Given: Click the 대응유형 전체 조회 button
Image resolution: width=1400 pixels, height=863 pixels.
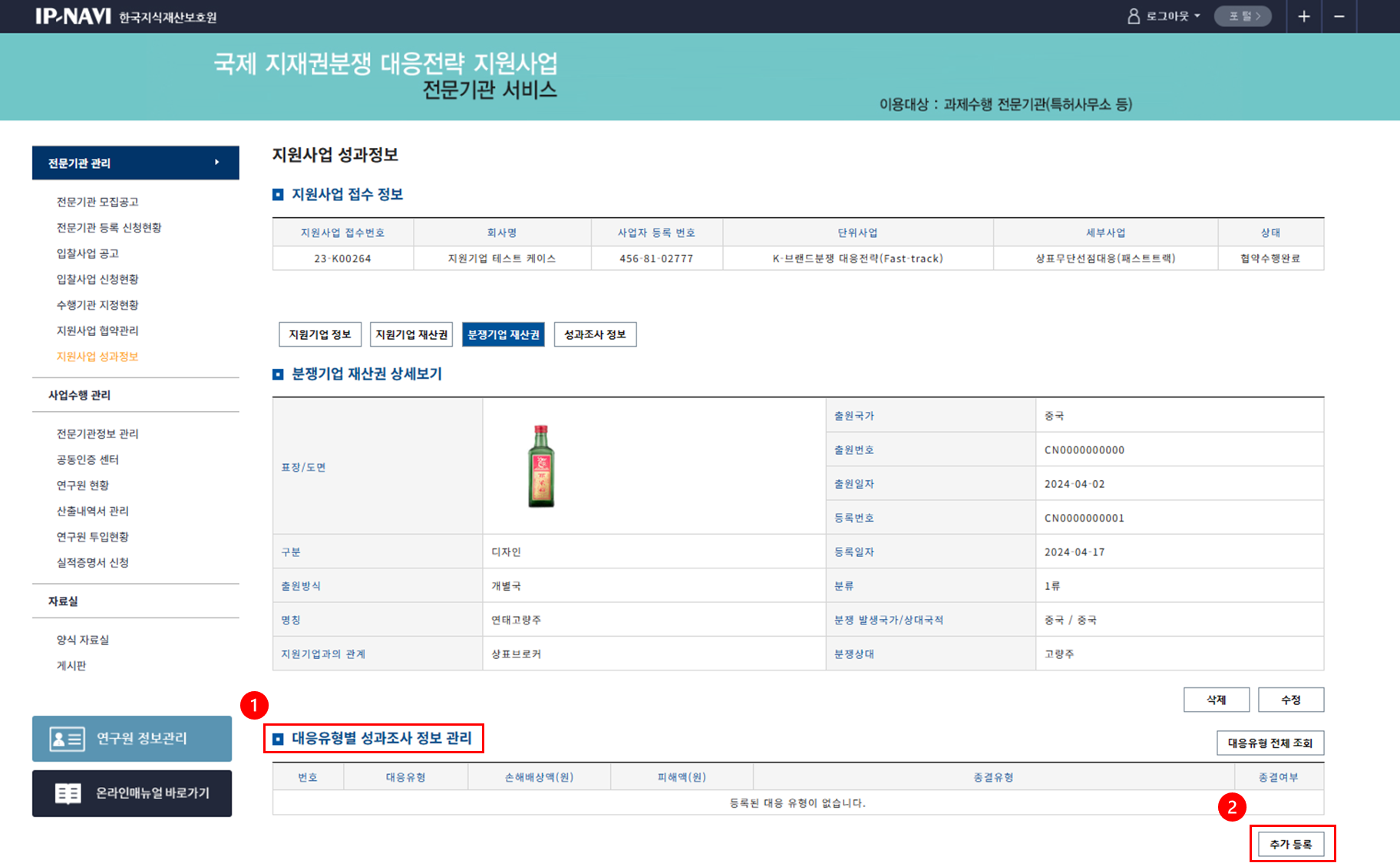Looking at the screenshot, I should click(x=1270, y=743).
